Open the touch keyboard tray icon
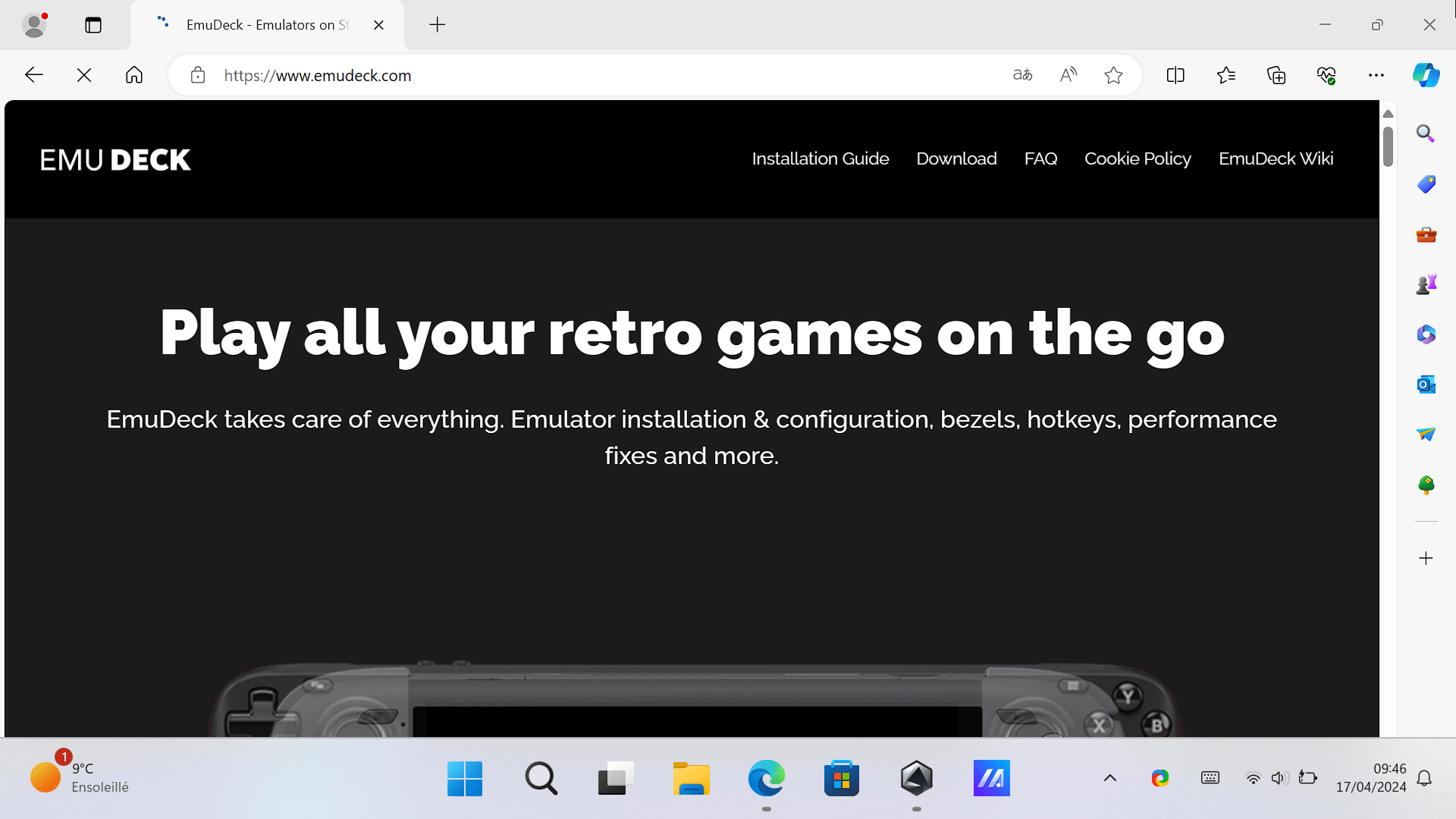 1210,778
